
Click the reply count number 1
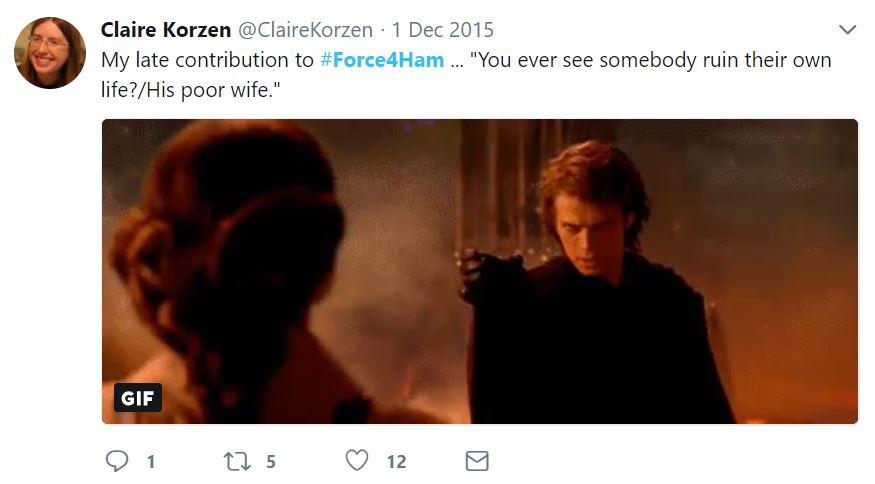[x=151, y=462]
